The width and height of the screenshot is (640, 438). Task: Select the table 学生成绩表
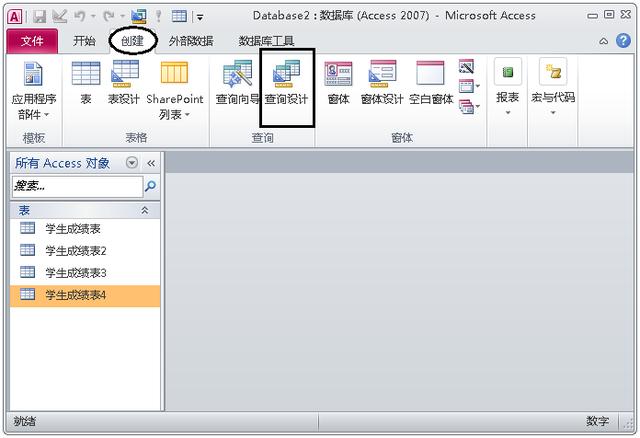coord(85,229)
